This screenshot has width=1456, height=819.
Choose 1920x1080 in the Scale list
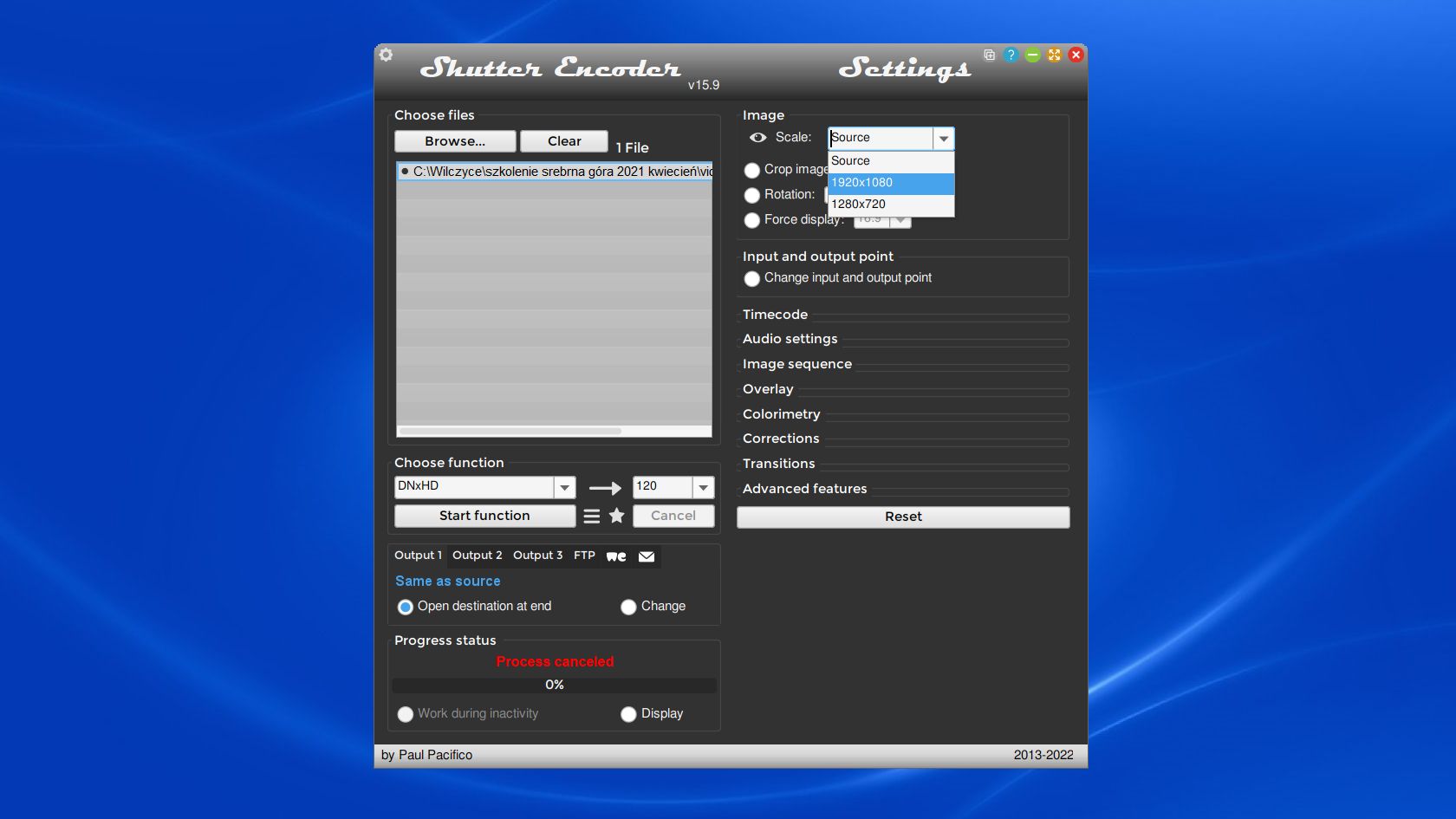[x=891, y=183]
